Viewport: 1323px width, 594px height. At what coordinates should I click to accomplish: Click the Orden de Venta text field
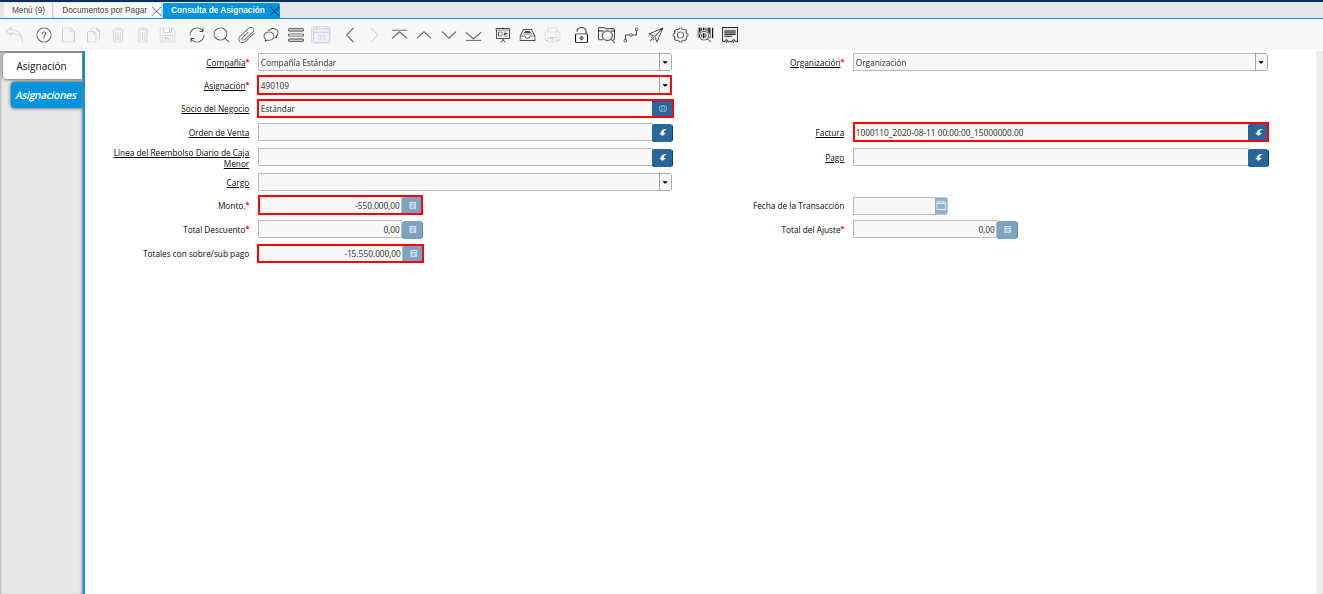(455, 132)
